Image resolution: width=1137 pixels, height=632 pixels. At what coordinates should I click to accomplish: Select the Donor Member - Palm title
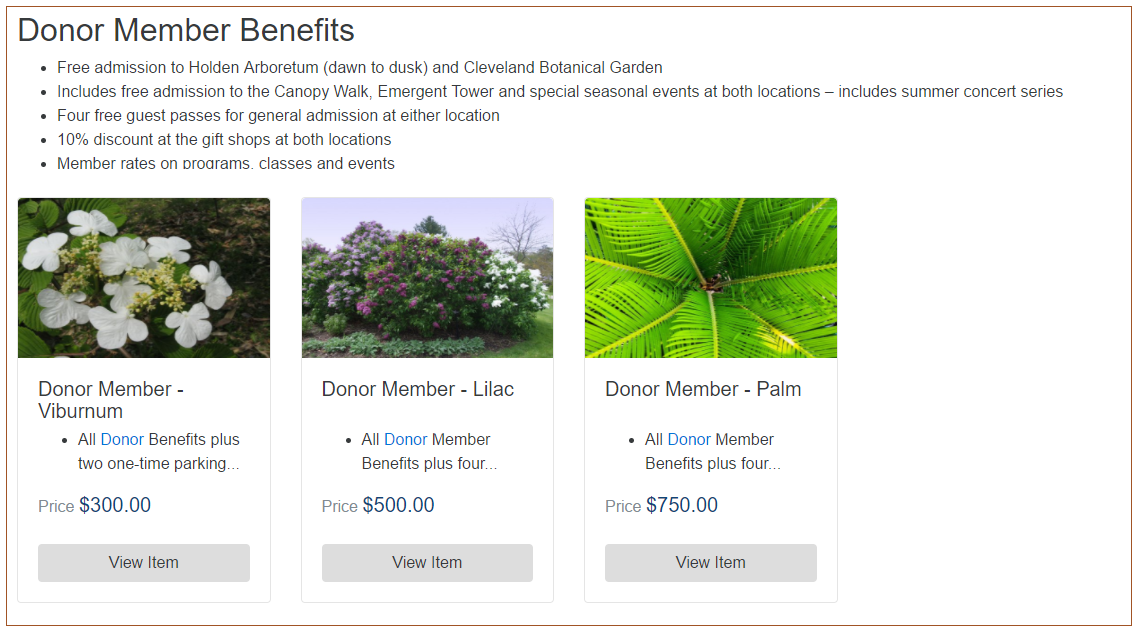pos(703,389)
